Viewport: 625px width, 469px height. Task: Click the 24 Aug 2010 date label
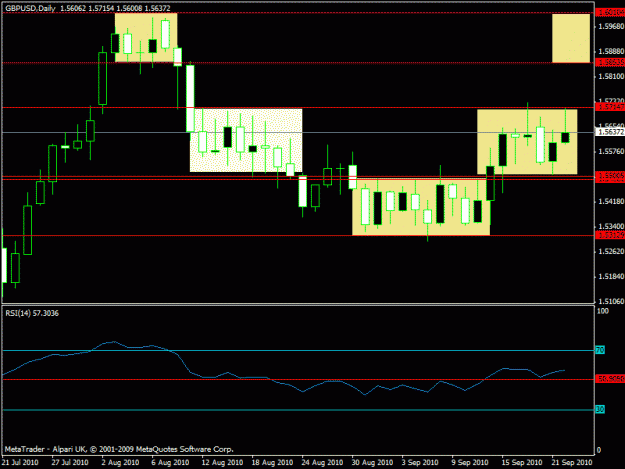(322, 462)
